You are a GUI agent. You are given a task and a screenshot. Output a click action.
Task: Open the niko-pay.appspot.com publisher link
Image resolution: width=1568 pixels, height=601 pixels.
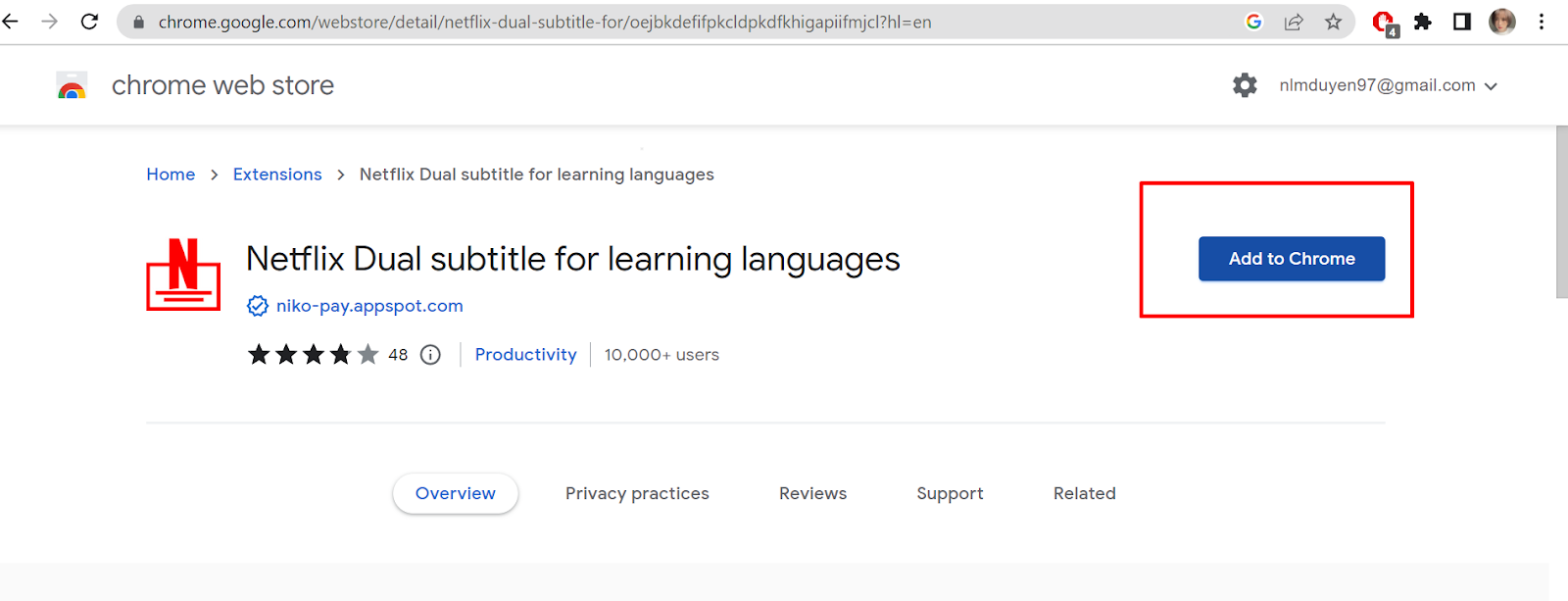pyautogui.click(x=369, y=306)
